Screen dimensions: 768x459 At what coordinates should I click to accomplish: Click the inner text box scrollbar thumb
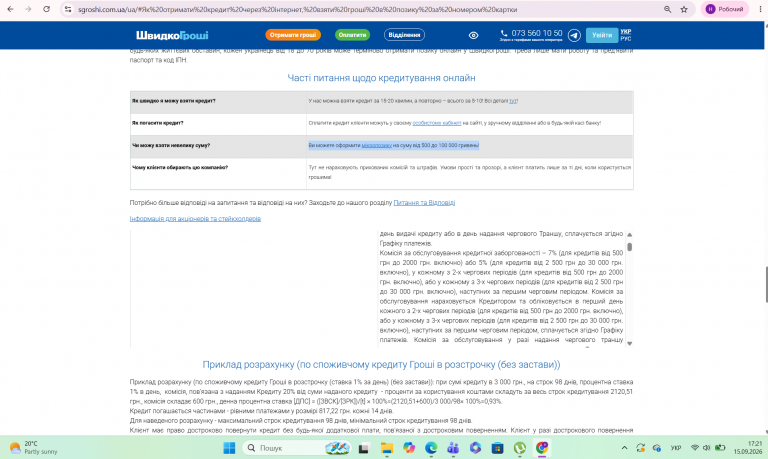pos(629,247)
